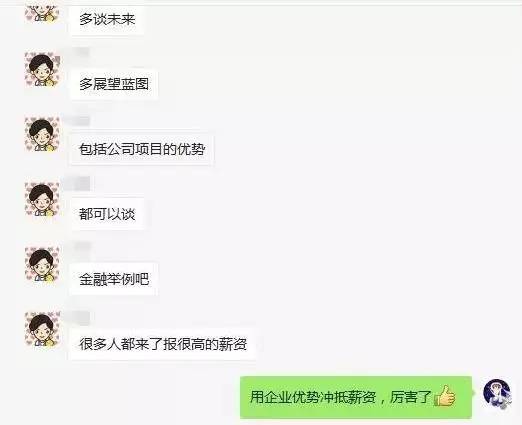Select the "多谈未来" message bubble
The width and height of the screenshot is (522, 425).
click(x=107, y=20)
